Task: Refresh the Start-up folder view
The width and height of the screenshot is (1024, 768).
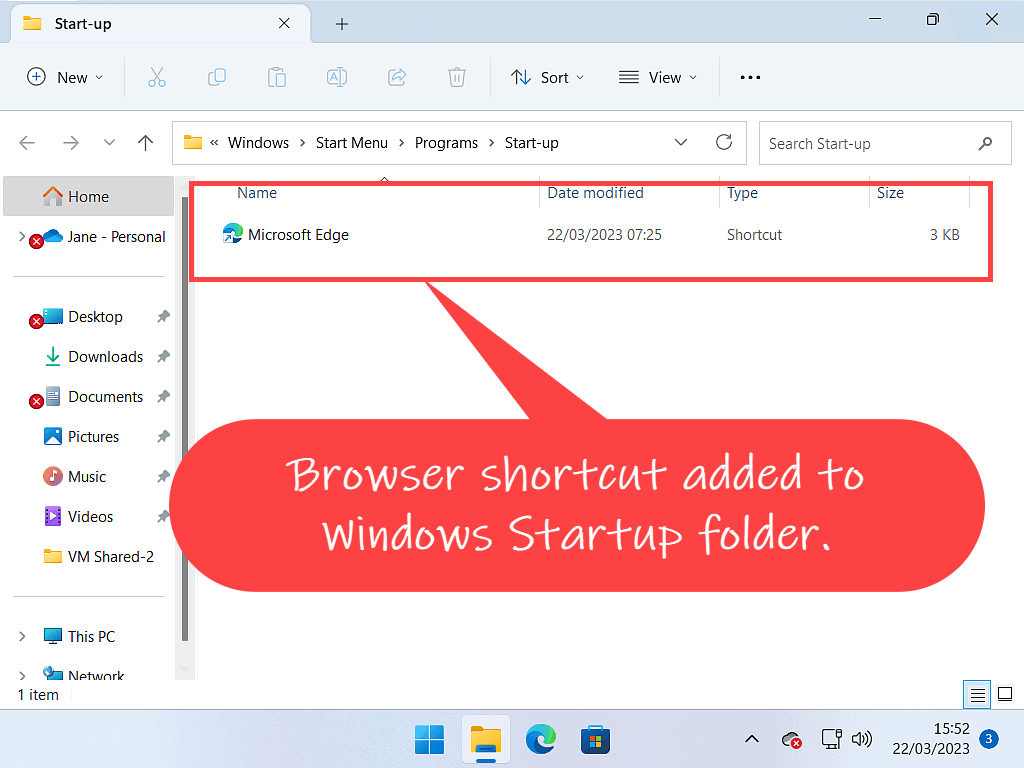Action: click(724, 143)
